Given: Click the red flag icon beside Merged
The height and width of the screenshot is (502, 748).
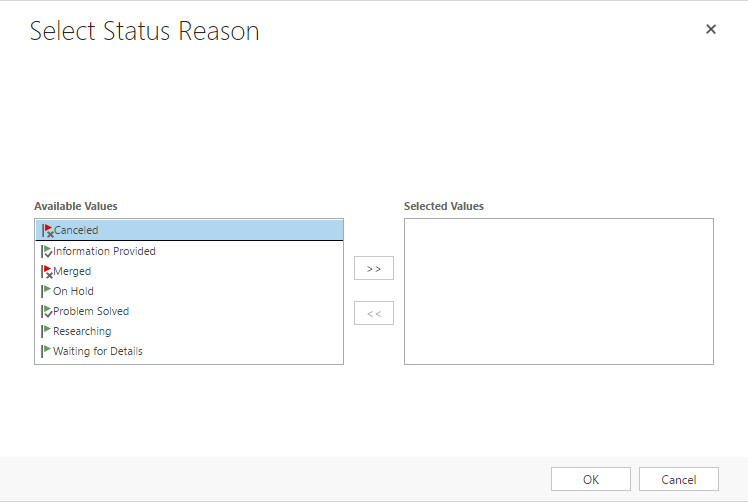Looking at the screenshot, I should point(47,271).
